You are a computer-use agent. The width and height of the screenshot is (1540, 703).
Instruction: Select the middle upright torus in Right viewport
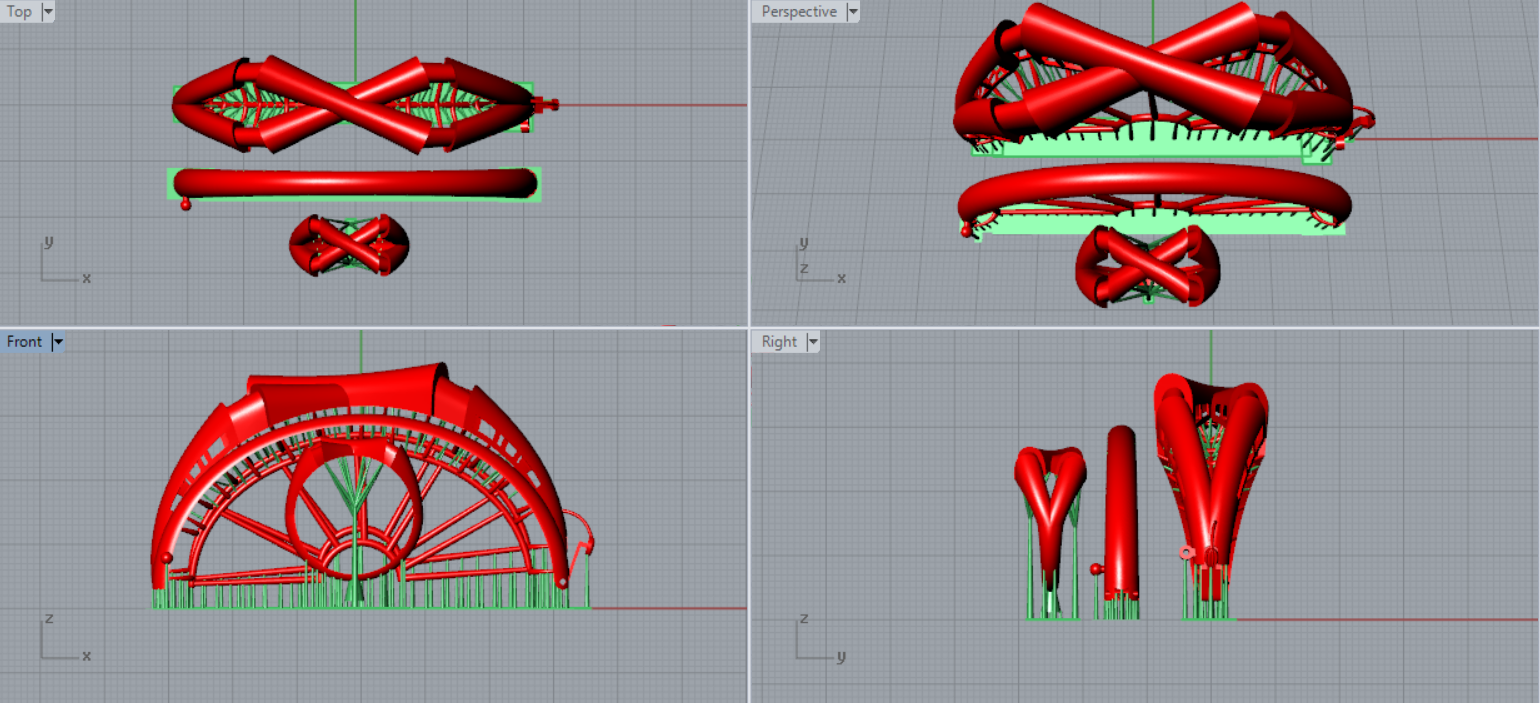[1121, 510]
